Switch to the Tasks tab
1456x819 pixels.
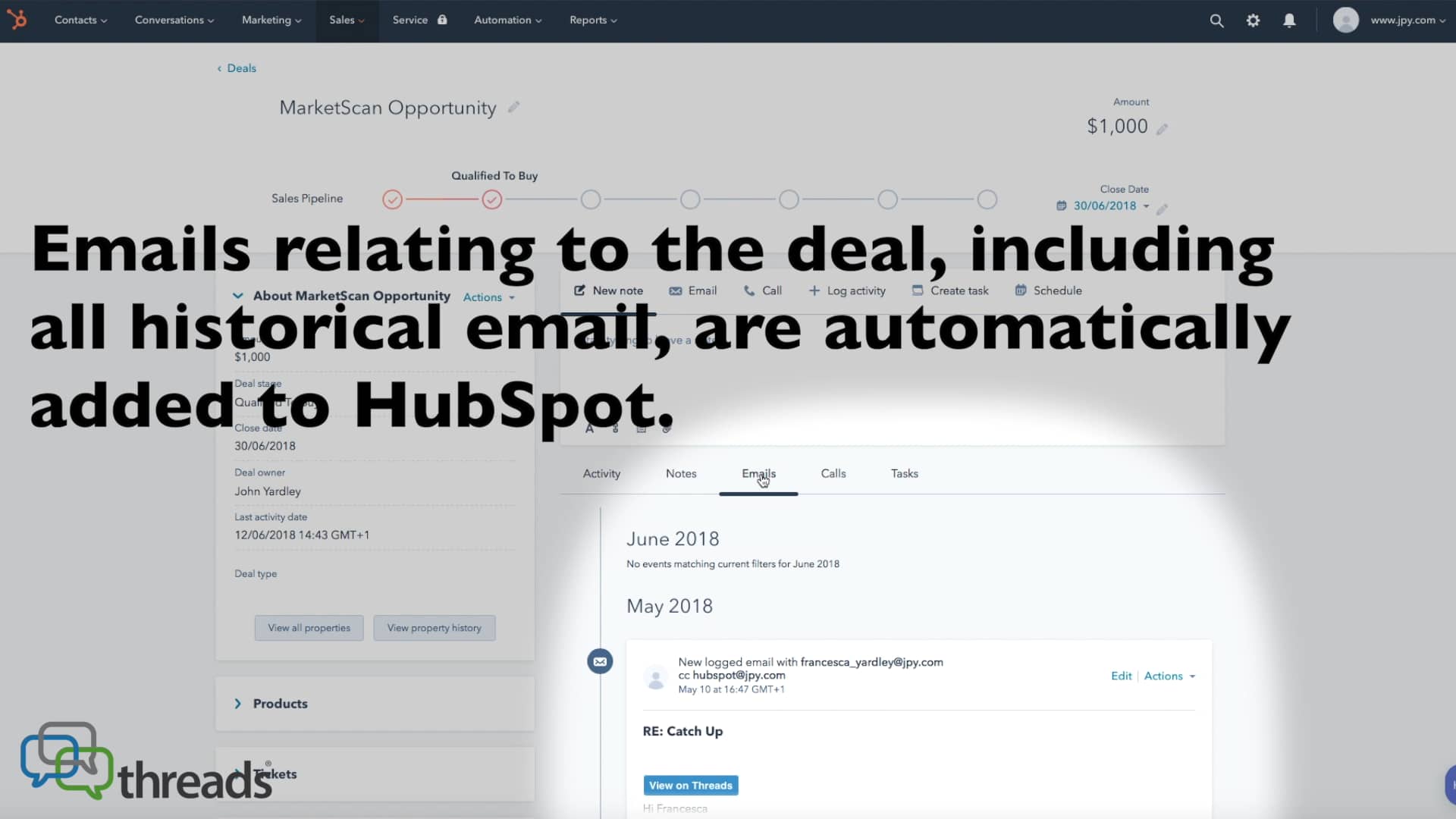(x=905, y=473)
